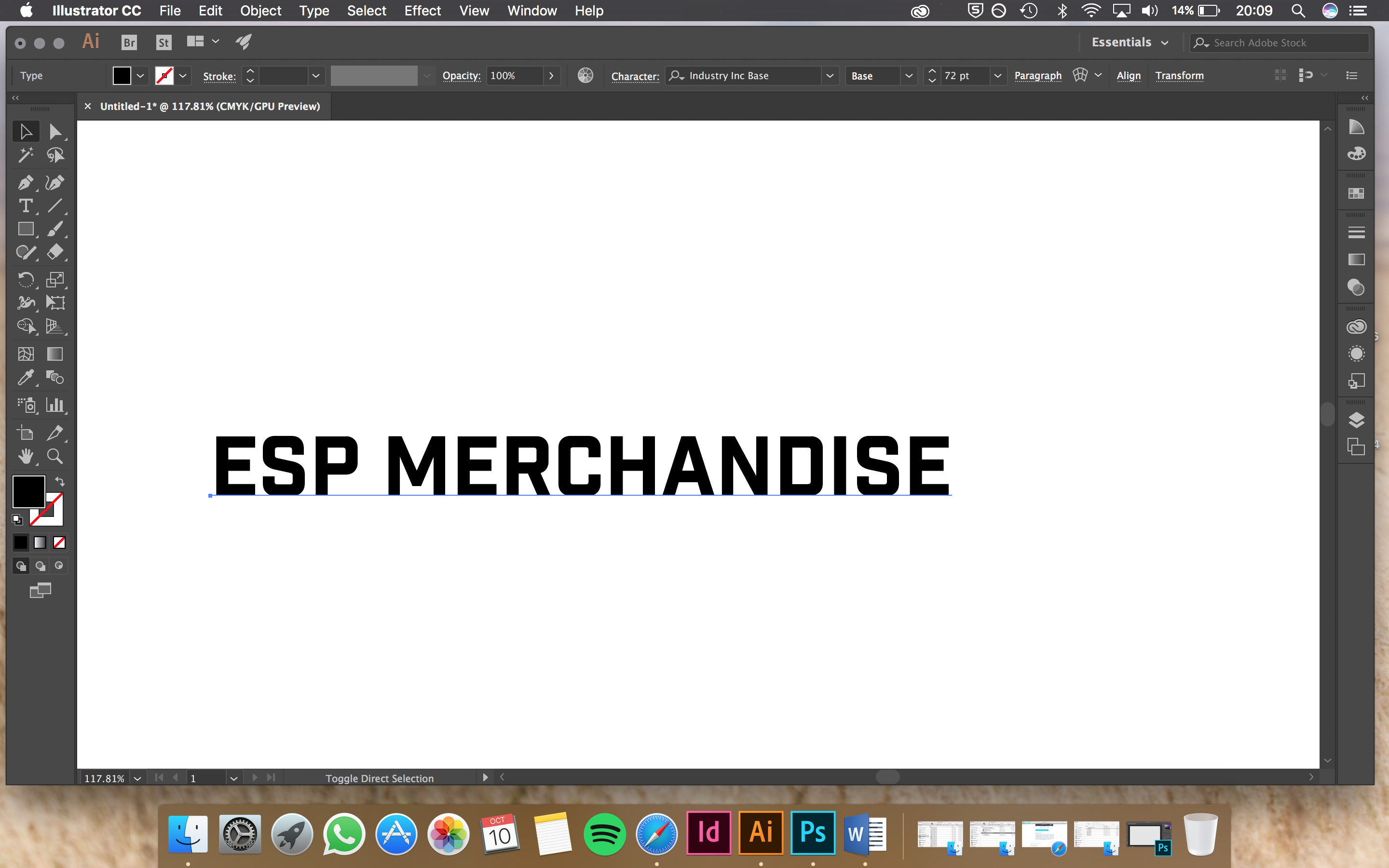Select the Eraser tool
Viewport: 1389px width, 868px height.
tap(55, 252)
